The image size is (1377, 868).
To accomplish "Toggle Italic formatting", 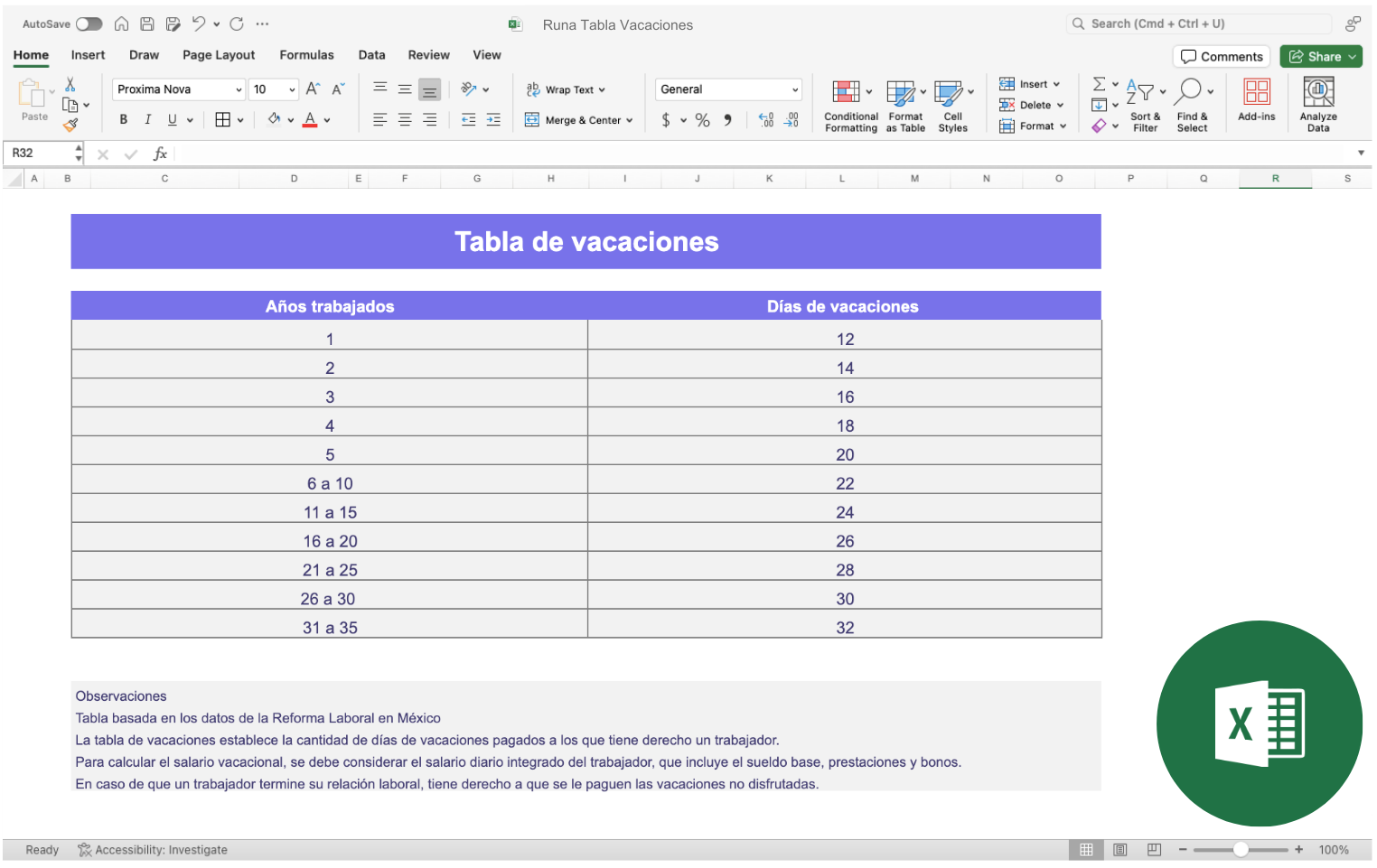I will point(148,119).
